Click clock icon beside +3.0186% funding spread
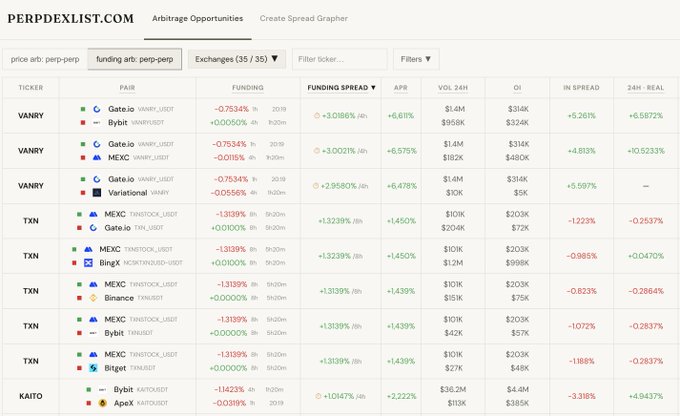Image resolution: width=680 pixels, height=416 pixels. pyautogui.click(x=317, y=116)
